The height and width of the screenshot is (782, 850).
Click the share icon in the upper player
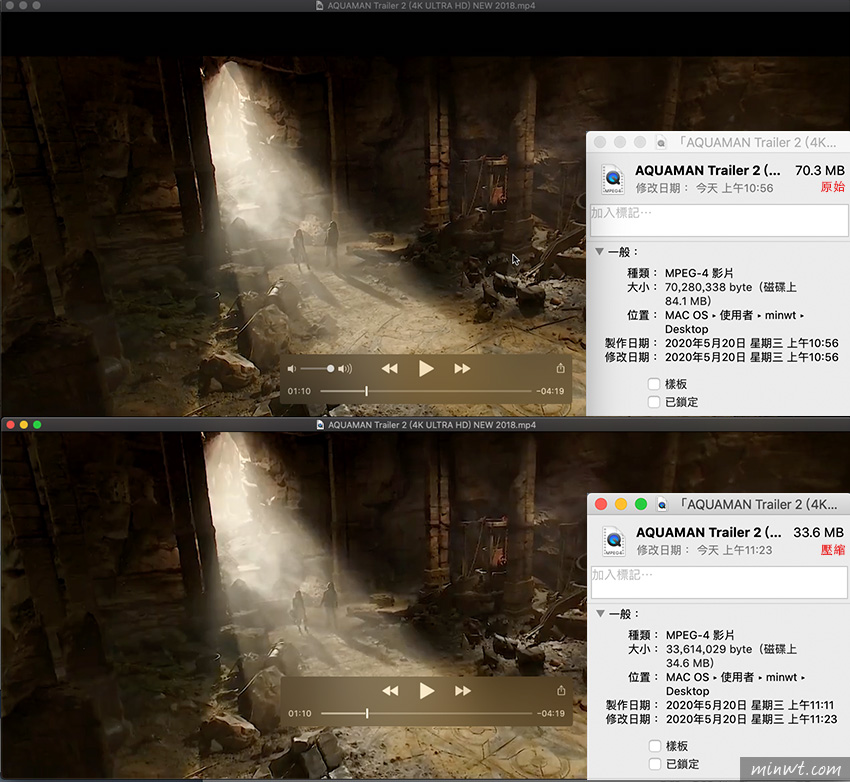pyautogui.click(x=561, y=368)
